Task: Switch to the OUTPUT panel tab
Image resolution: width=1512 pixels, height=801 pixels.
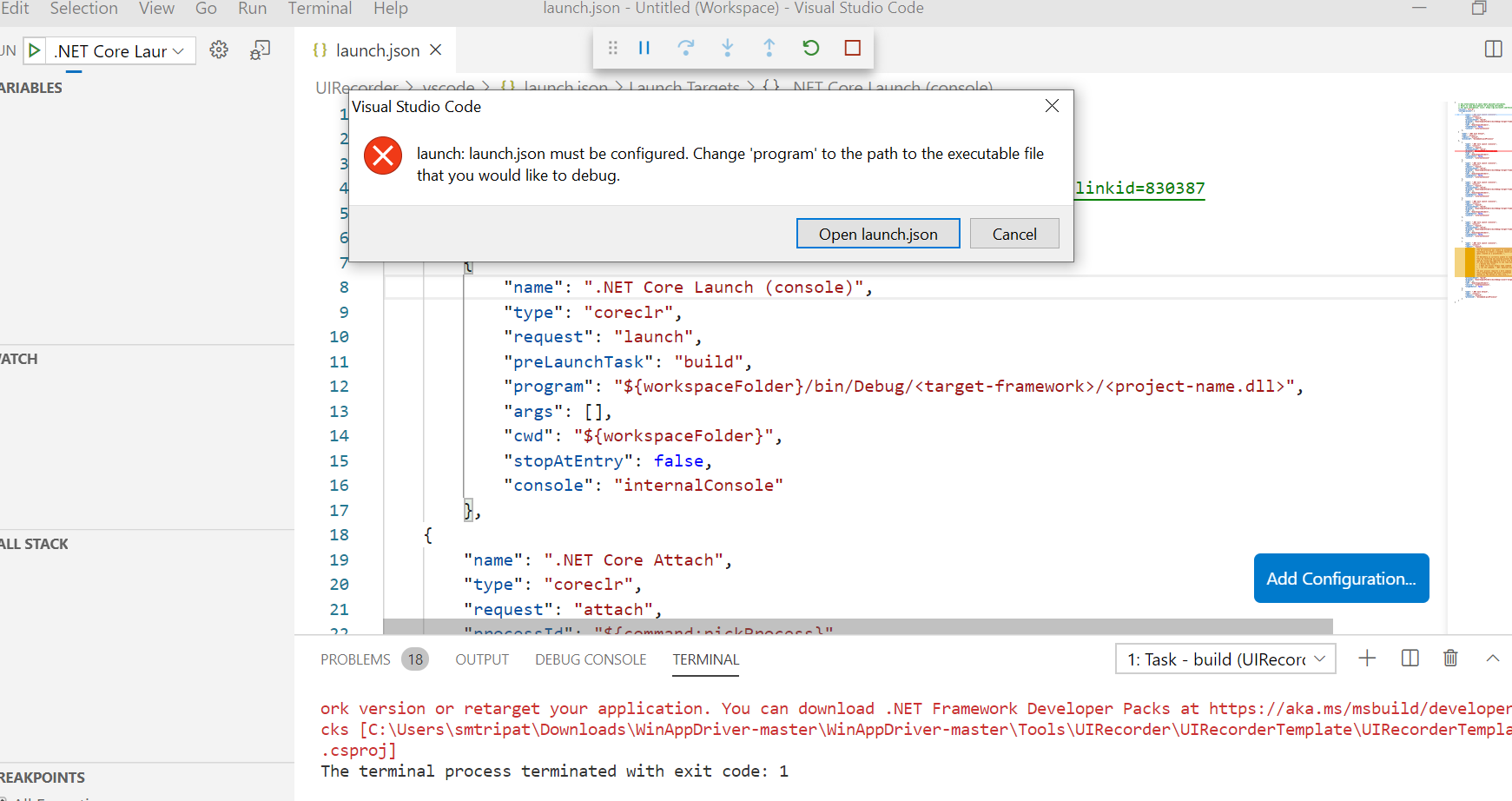Action: 482,659
